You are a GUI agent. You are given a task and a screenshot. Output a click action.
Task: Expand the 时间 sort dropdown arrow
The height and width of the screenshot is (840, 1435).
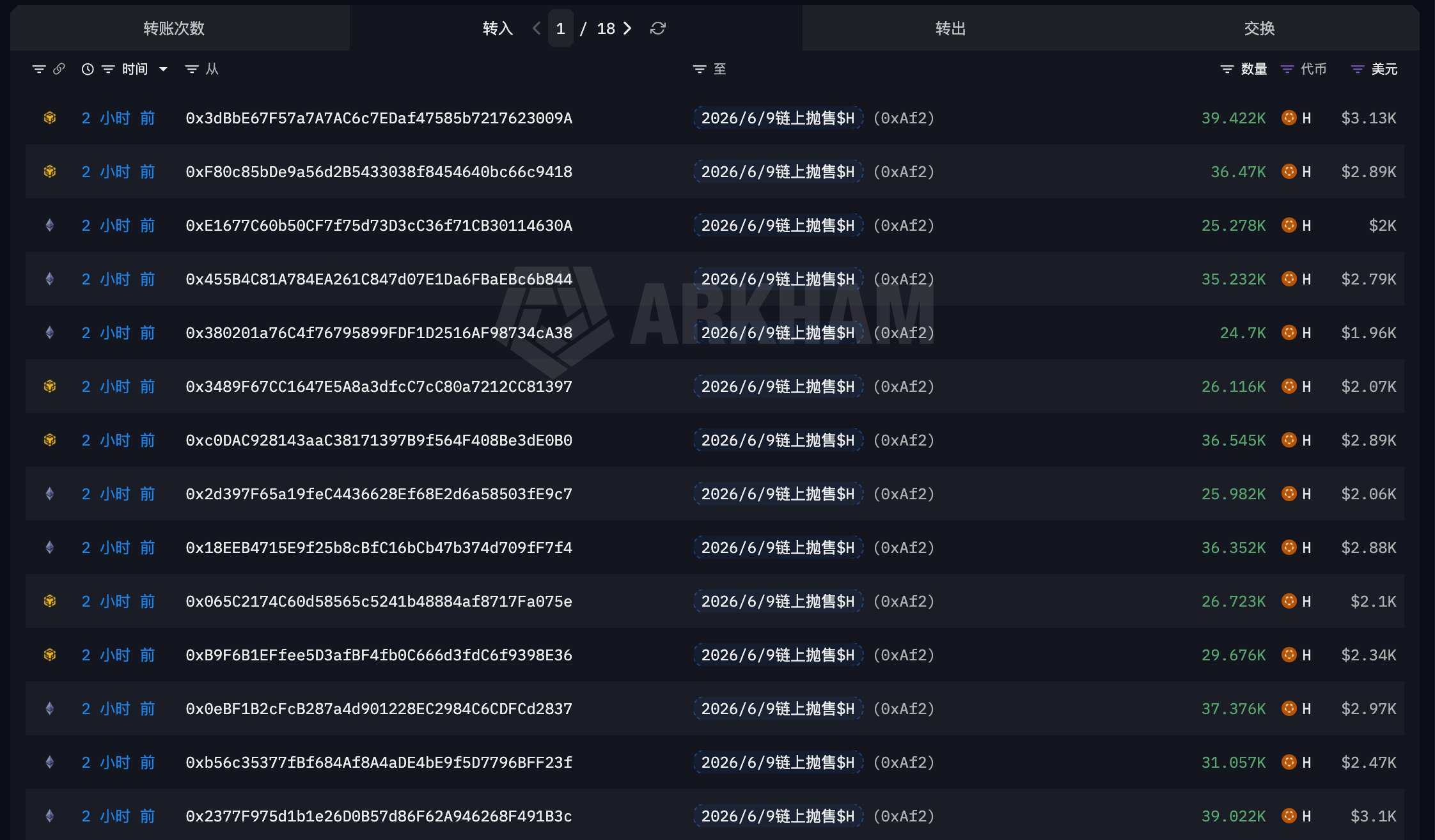click(x=163, y=69)
